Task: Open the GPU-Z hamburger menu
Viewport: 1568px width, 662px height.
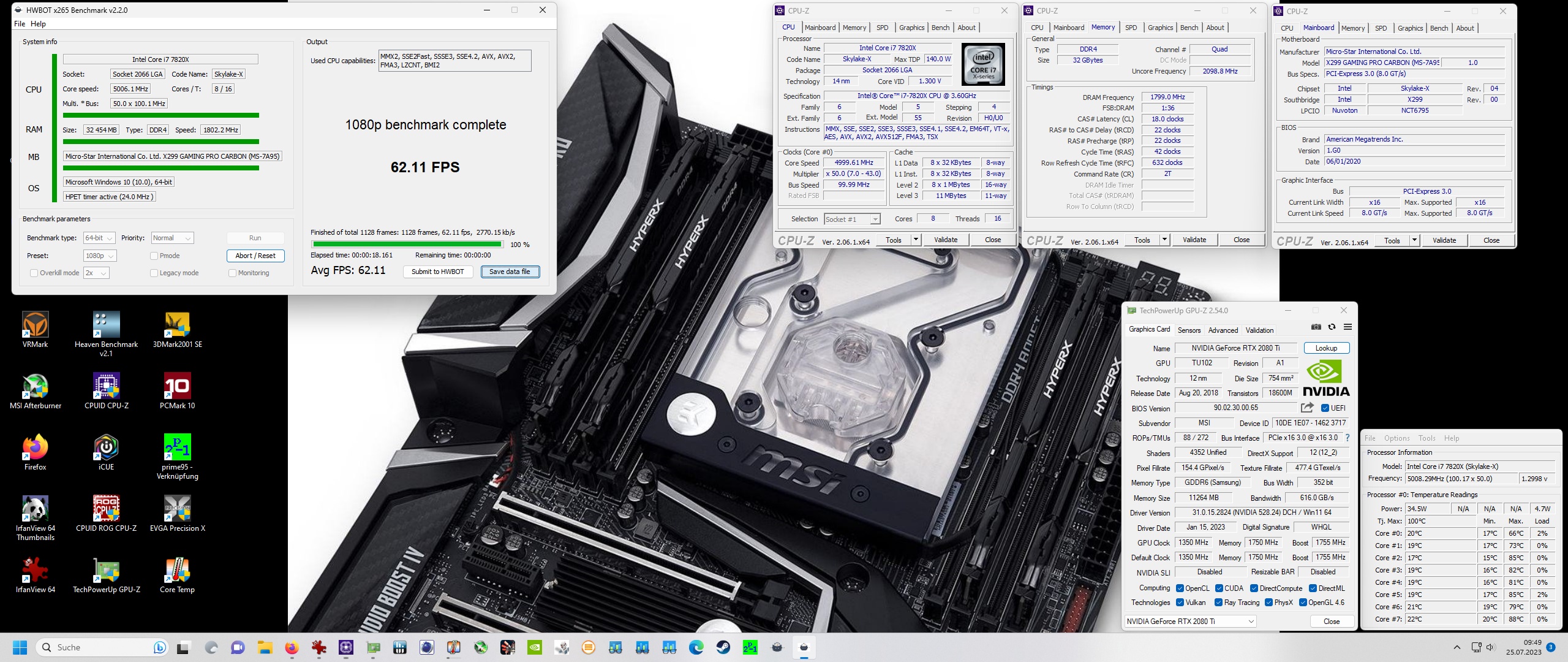Action: tap(1347, 327)
